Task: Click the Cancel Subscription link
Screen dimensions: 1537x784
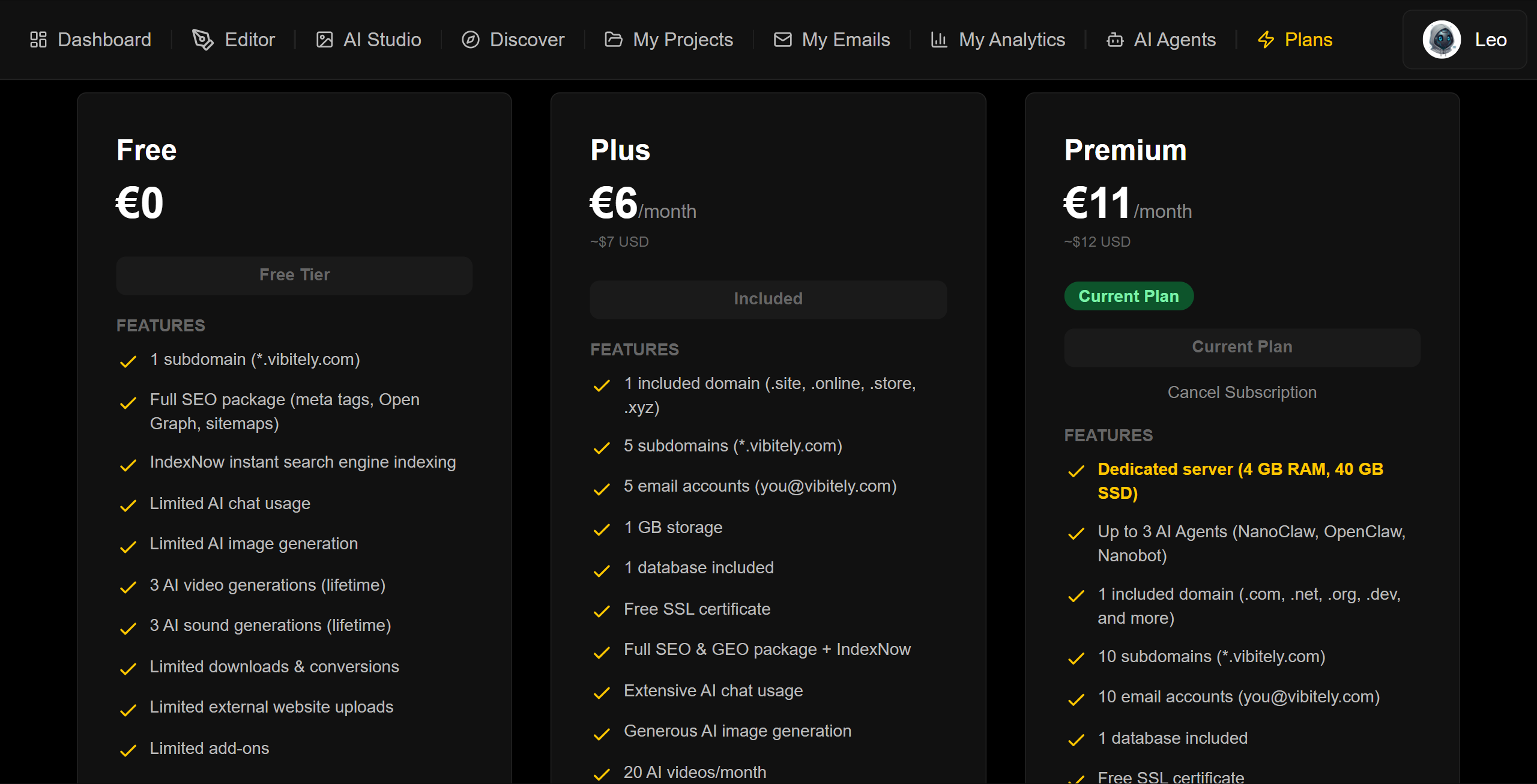Action: coord(1242,392)
